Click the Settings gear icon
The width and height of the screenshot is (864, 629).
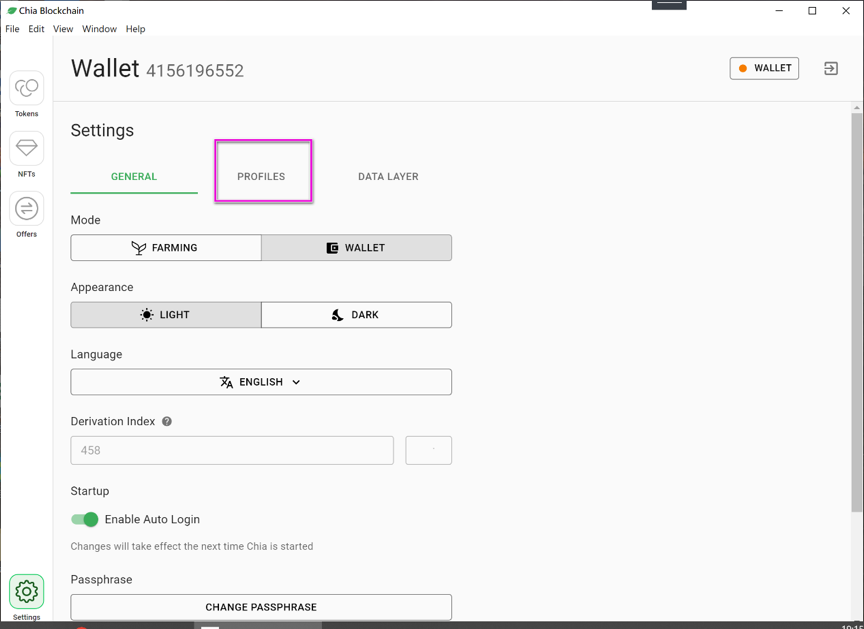pyautogui.click(x=26, y=592)
